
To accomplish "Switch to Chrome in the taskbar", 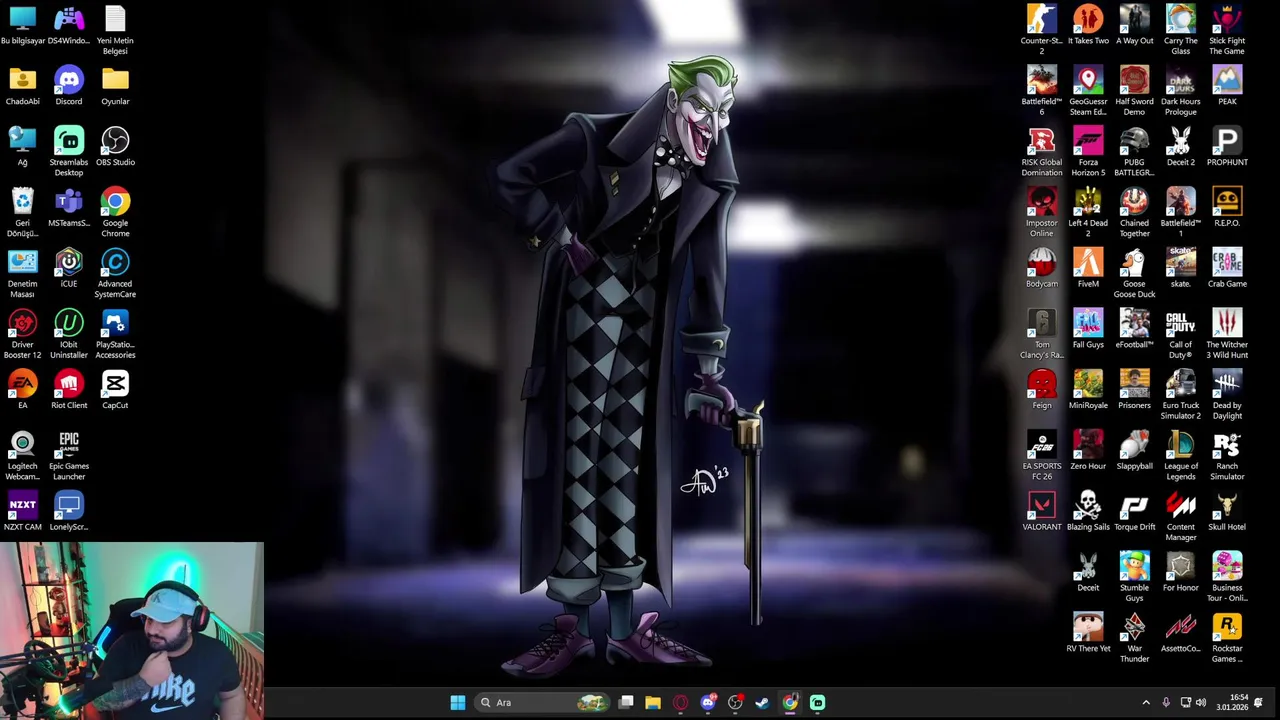I will (790, 702).
